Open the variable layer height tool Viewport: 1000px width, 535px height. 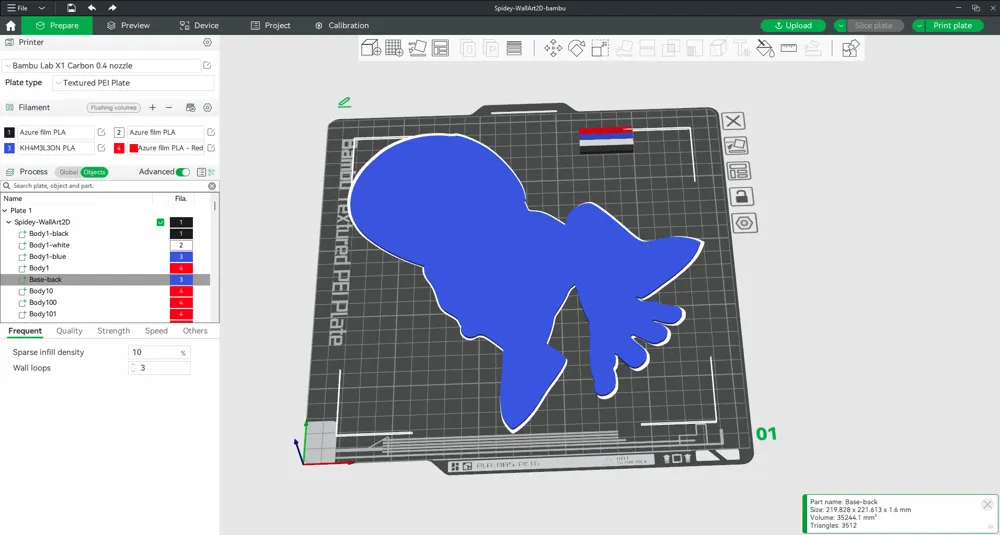(x=514, y=48)
